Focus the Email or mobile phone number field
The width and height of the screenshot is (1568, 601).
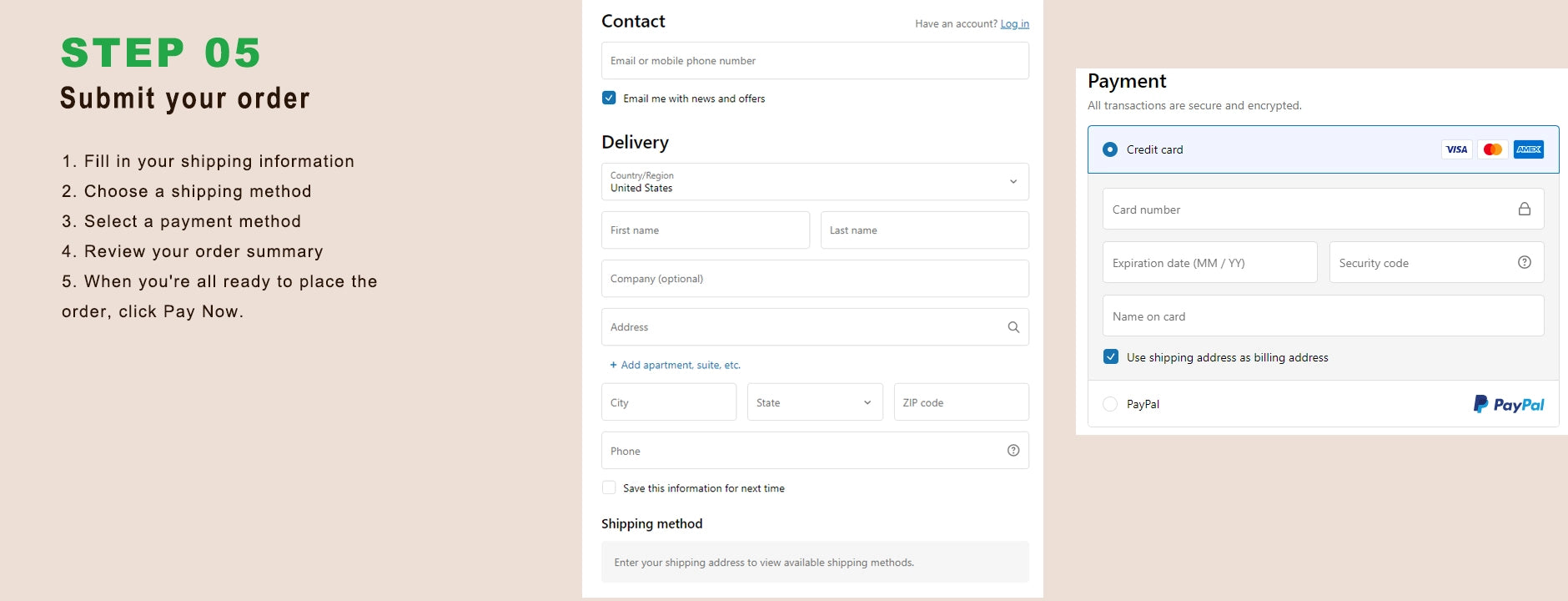pos(814,61)
